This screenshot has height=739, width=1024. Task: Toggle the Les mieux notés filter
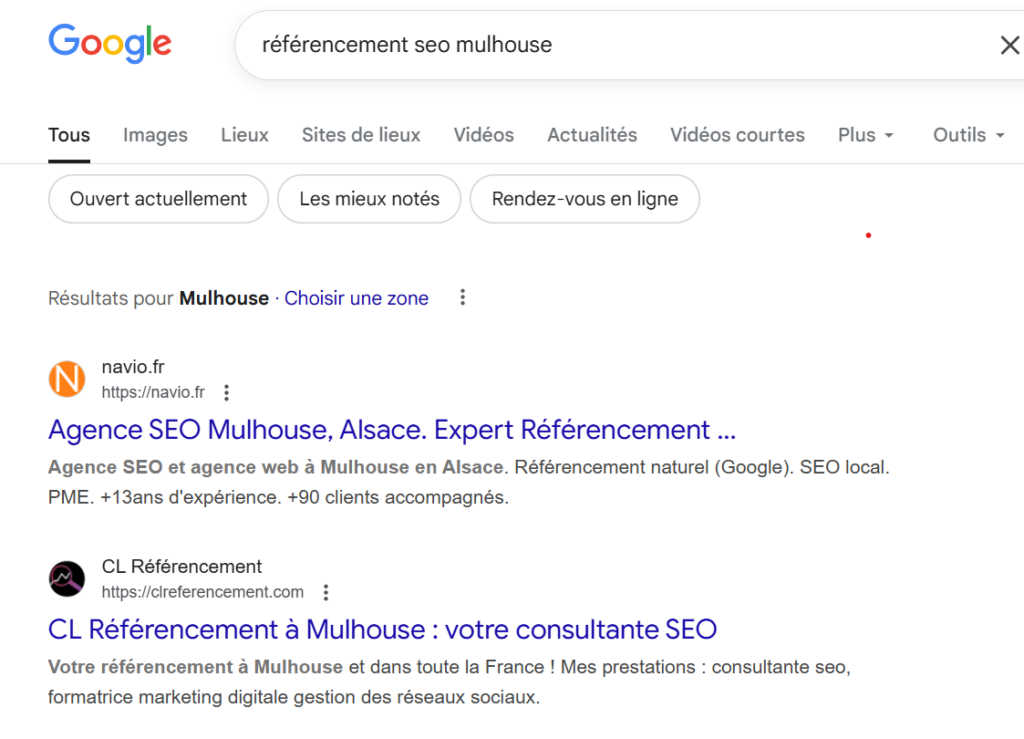coord(369,199)
